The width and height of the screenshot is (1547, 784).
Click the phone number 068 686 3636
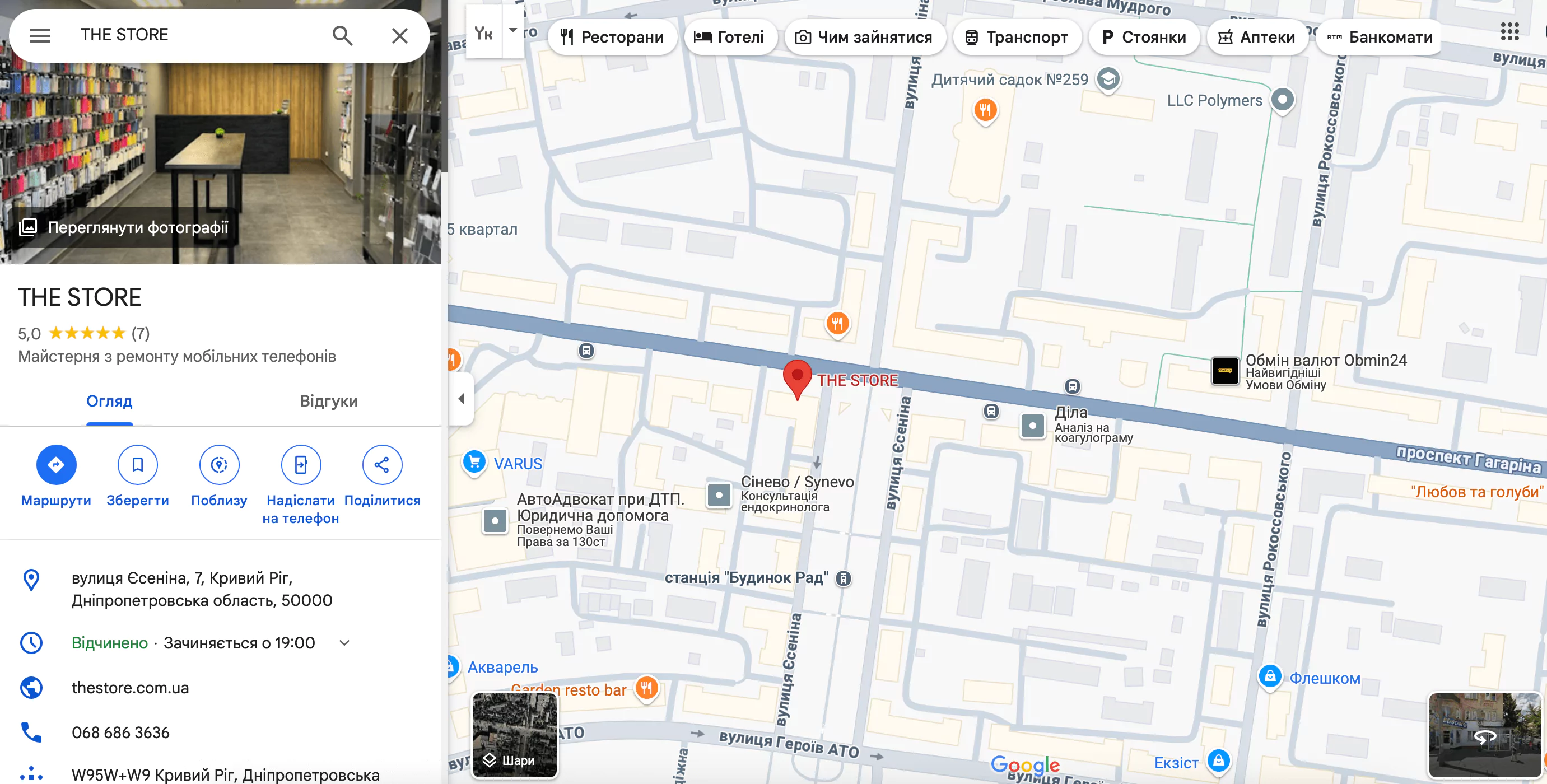tap(121, 733)
